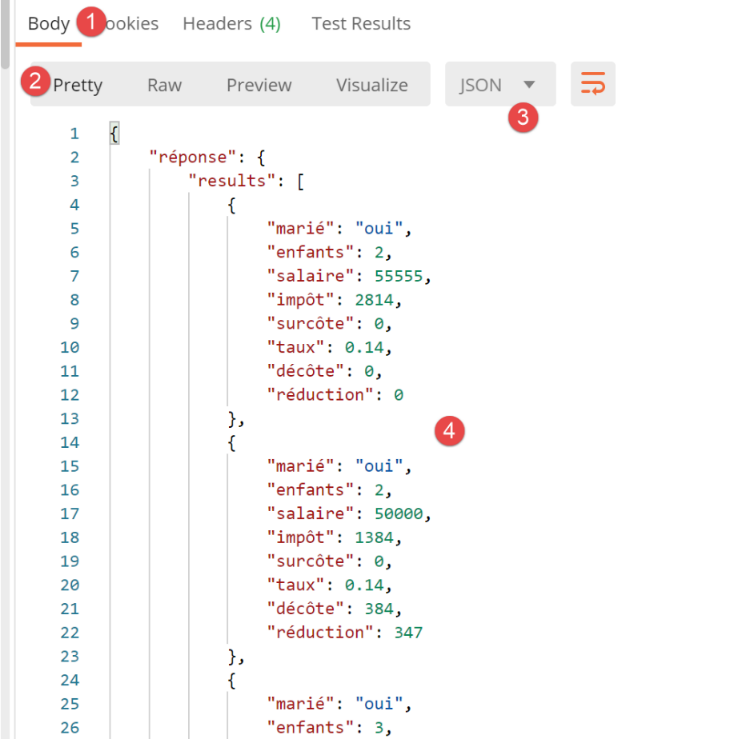Click line number 14 in the gutter
This screenshot has width=730, height=739.
69,442
